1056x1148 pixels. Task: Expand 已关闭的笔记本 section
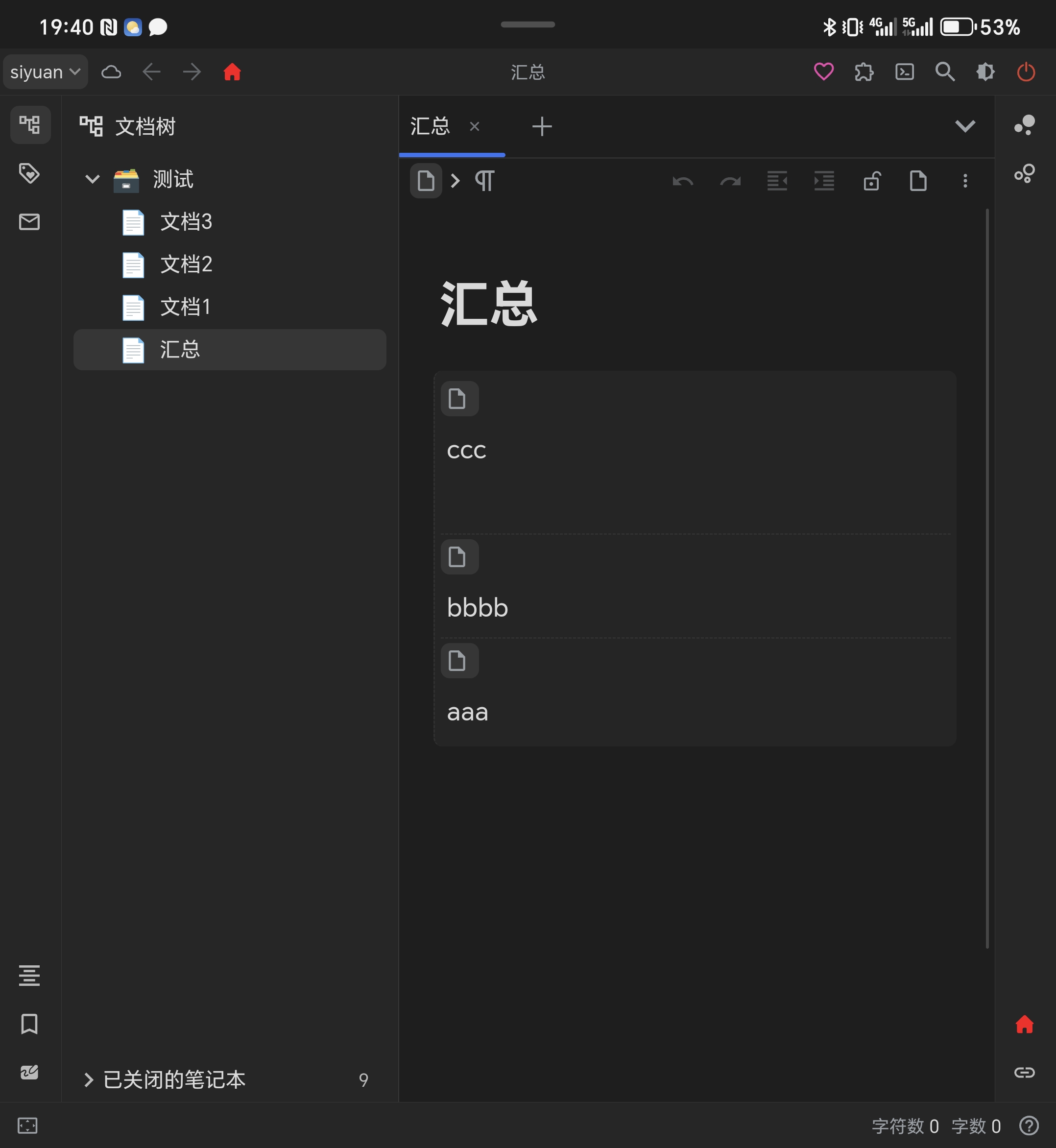[89, 1080]
